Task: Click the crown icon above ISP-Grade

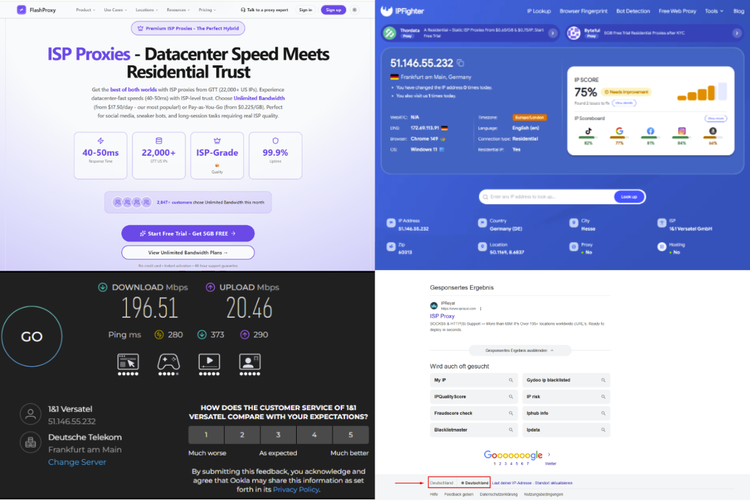Action: pyautogui.click(x=217, y=141)
